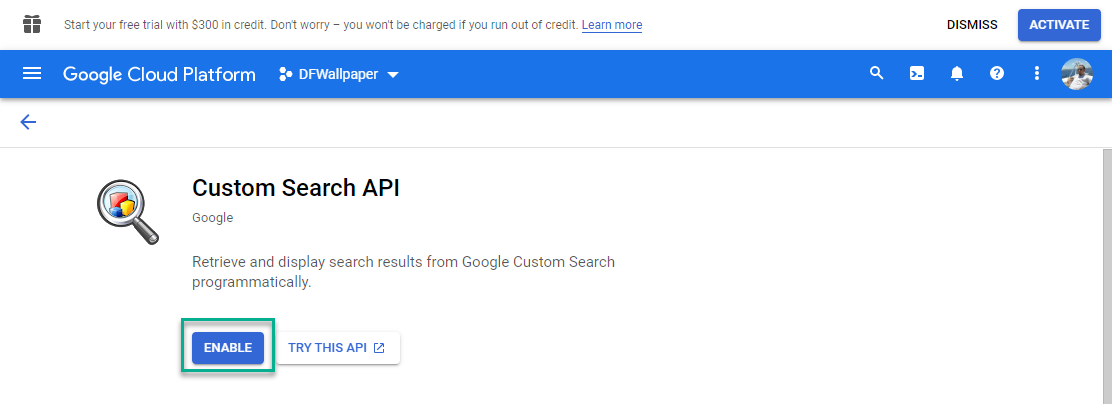The image size is (1112, 404).
Task: Expand the dropdown arrow beside DFWallpaper
Action: tap(393, 74)
